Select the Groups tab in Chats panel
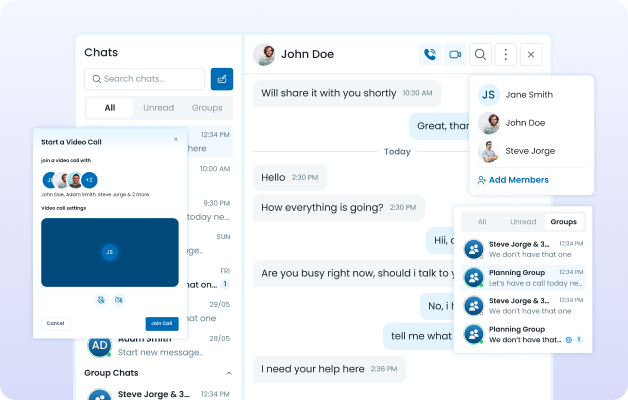 207,108
